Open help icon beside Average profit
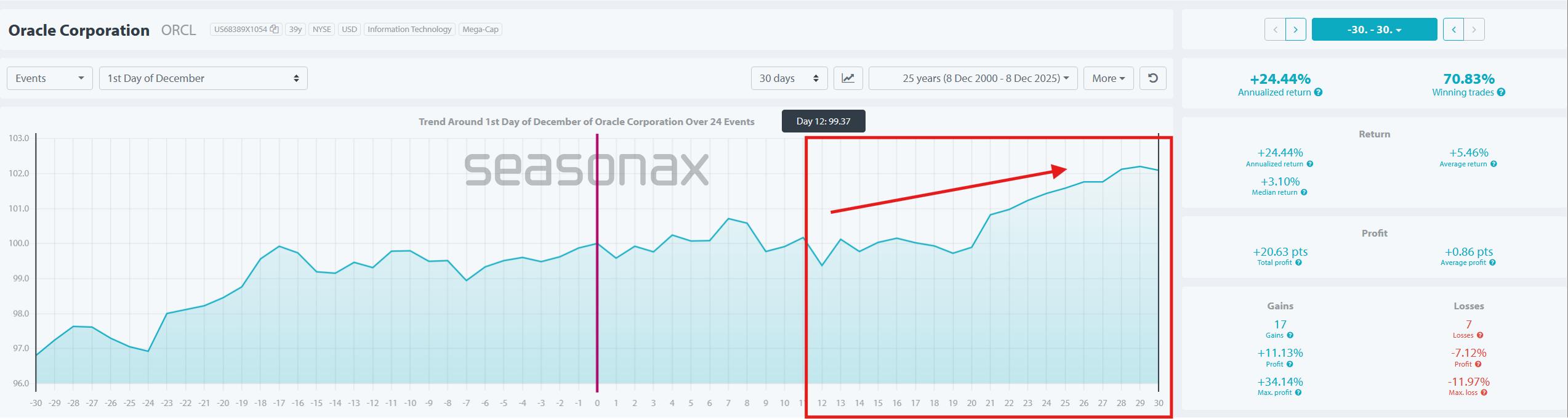This screenshot has height=419, width=1568. (1492, 262)
